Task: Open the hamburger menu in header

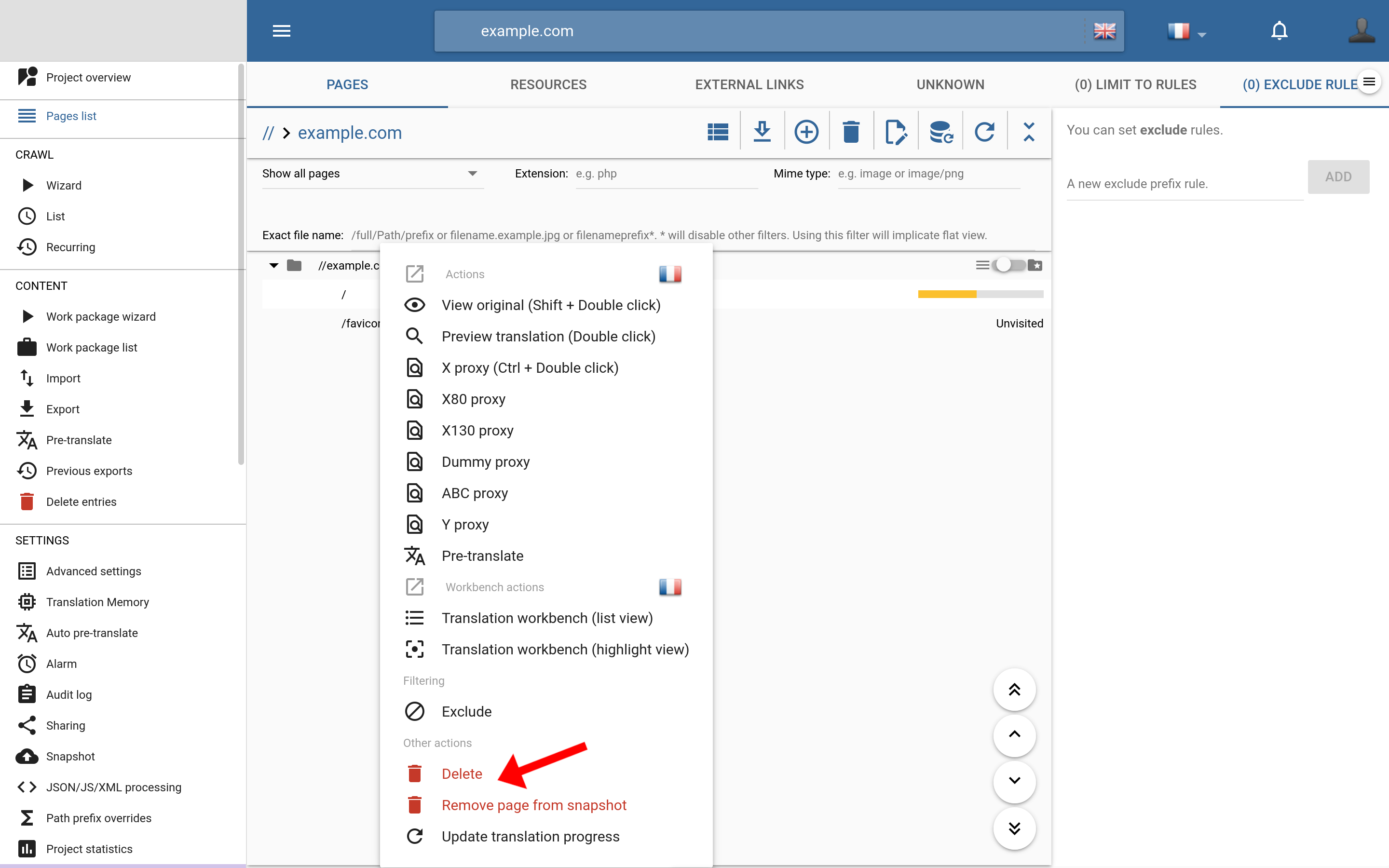Action: 281,30
